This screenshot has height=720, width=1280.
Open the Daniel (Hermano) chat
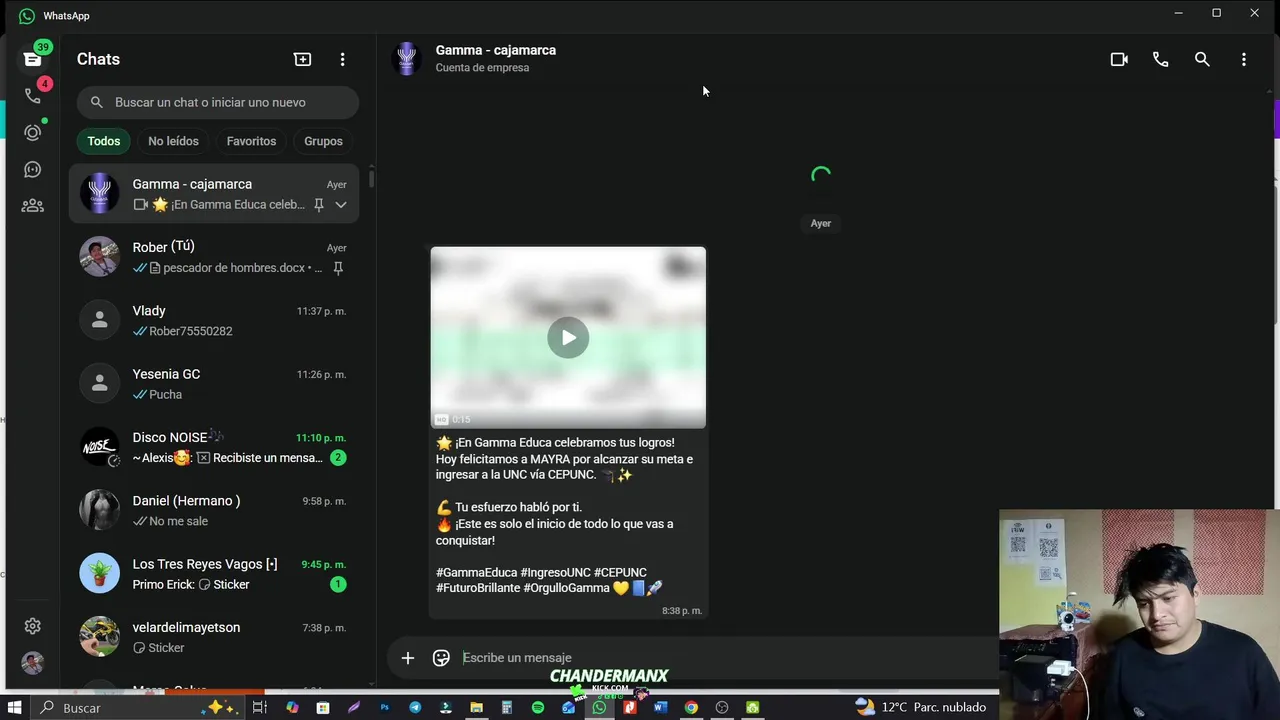[x=214, y=510]
